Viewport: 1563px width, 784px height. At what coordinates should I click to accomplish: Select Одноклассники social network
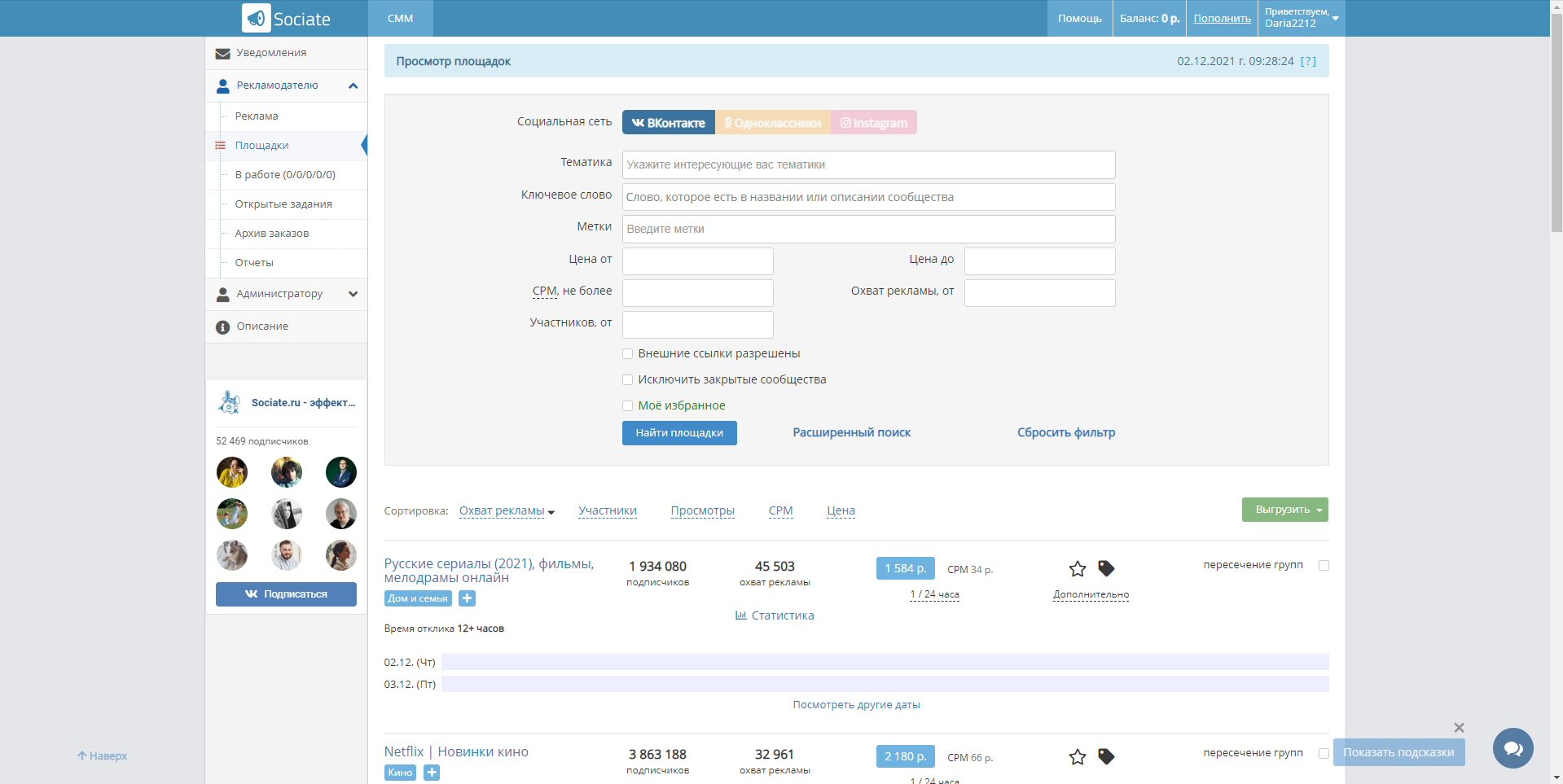pos(773,123)
